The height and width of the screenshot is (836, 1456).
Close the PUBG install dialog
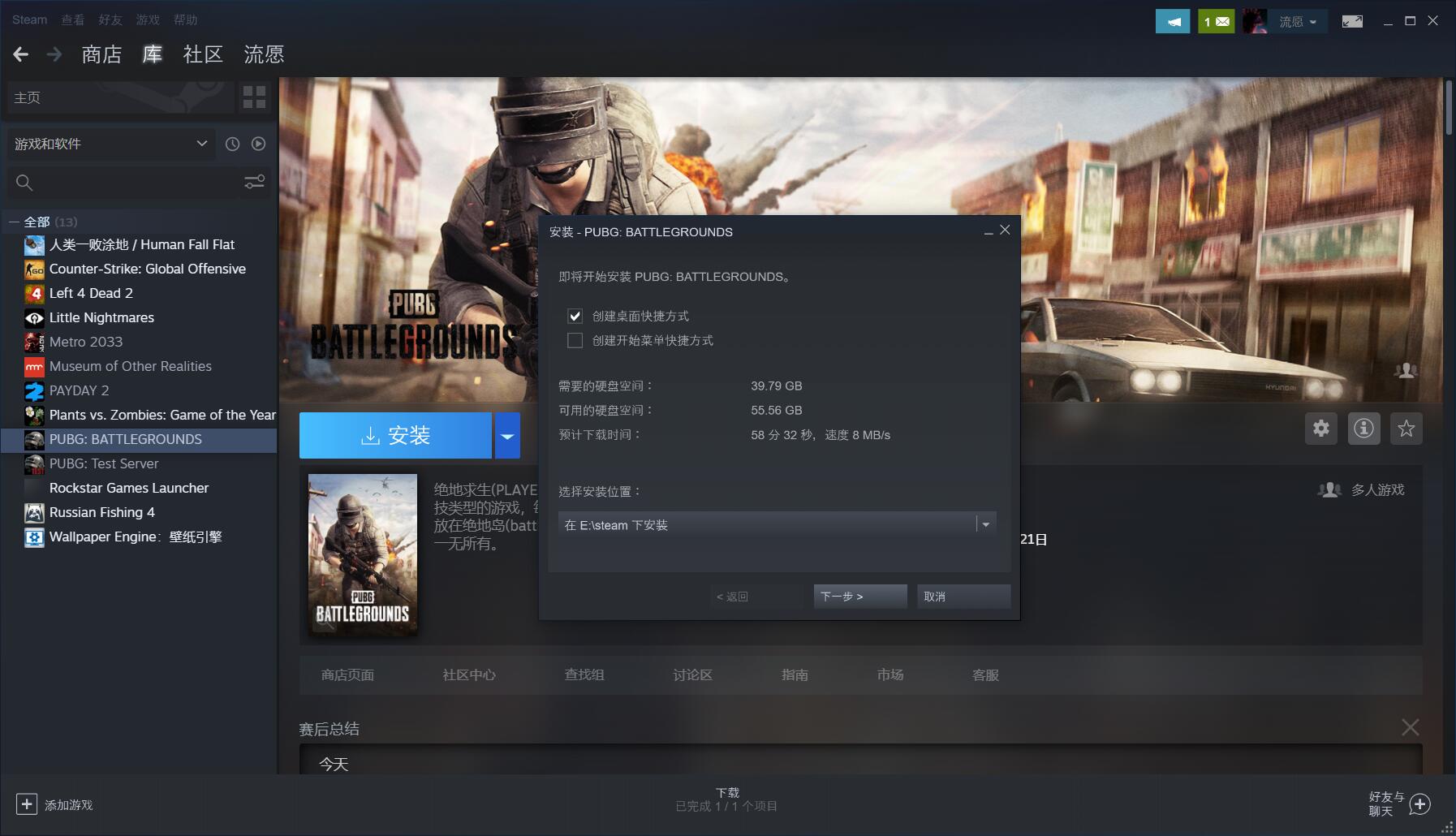click(1005, 231)
